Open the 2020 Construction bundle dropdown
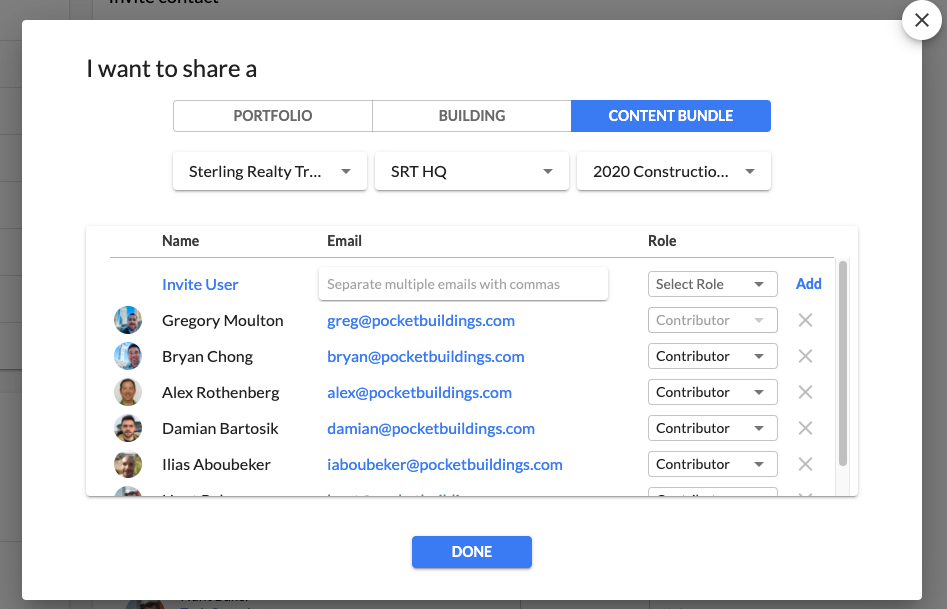The height and width of the screenshot is (609, 947). coord(673,172)
